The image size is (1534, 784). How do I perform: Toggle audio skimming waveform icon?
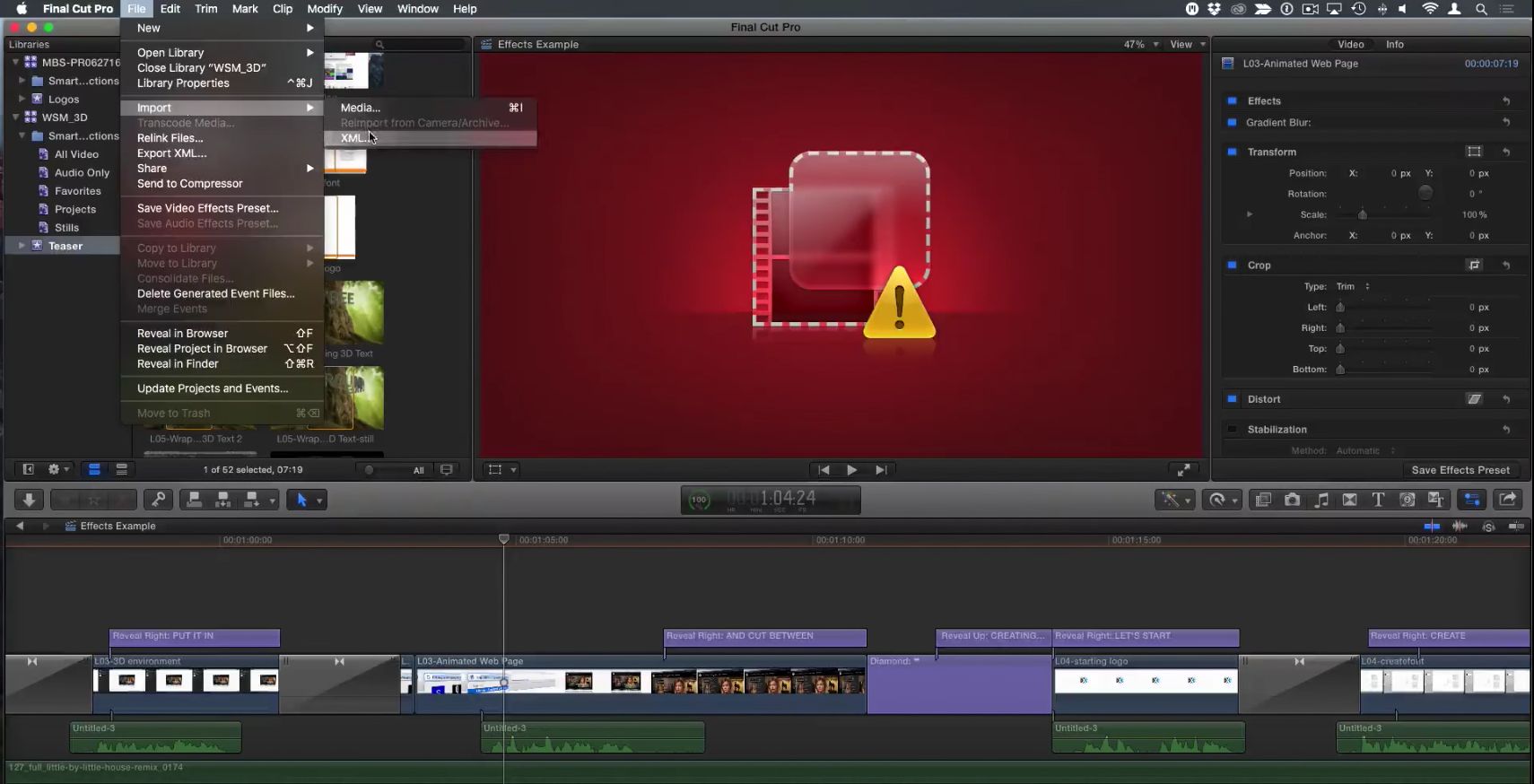[1460, 526]
